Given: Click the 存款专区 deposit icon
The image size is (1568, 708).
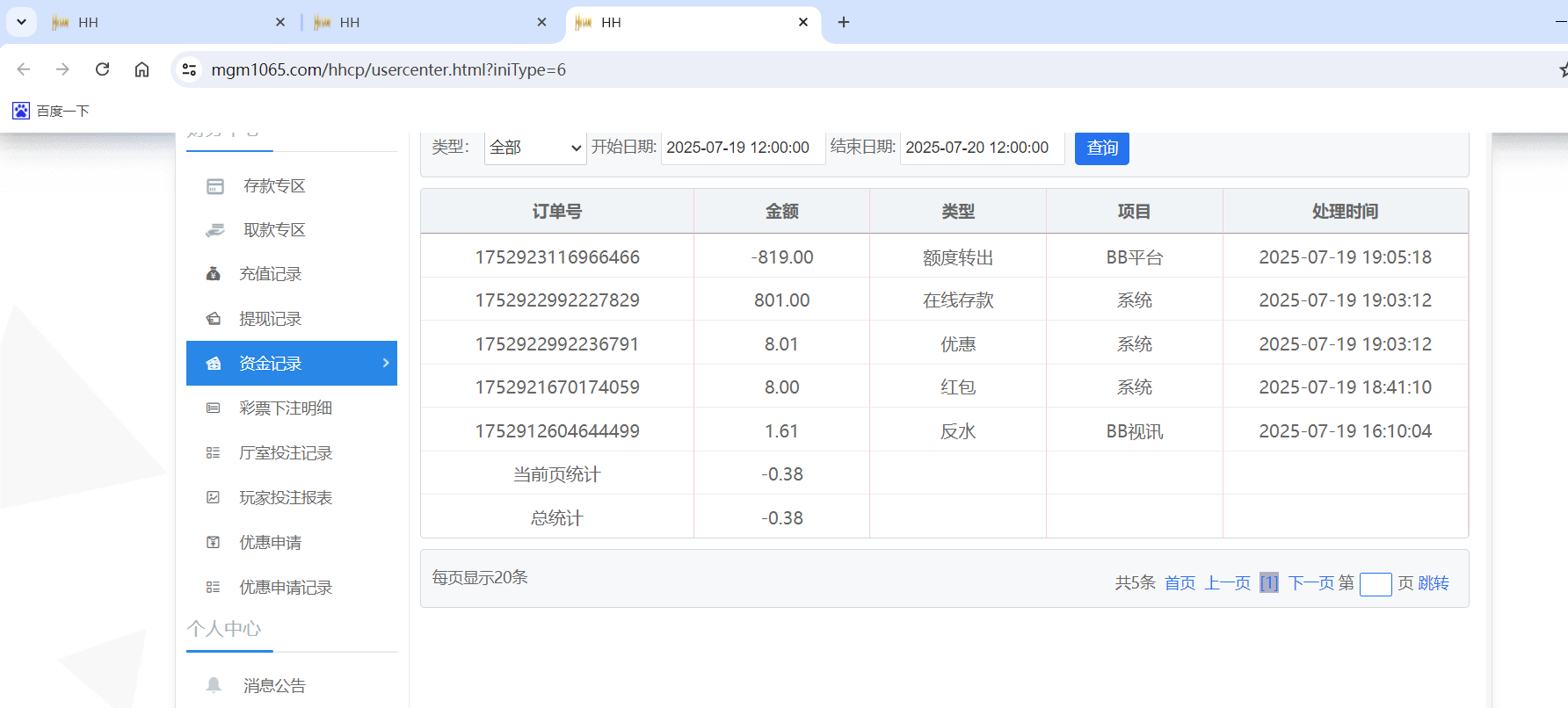Looking at the screenshot, I should 215,186.
